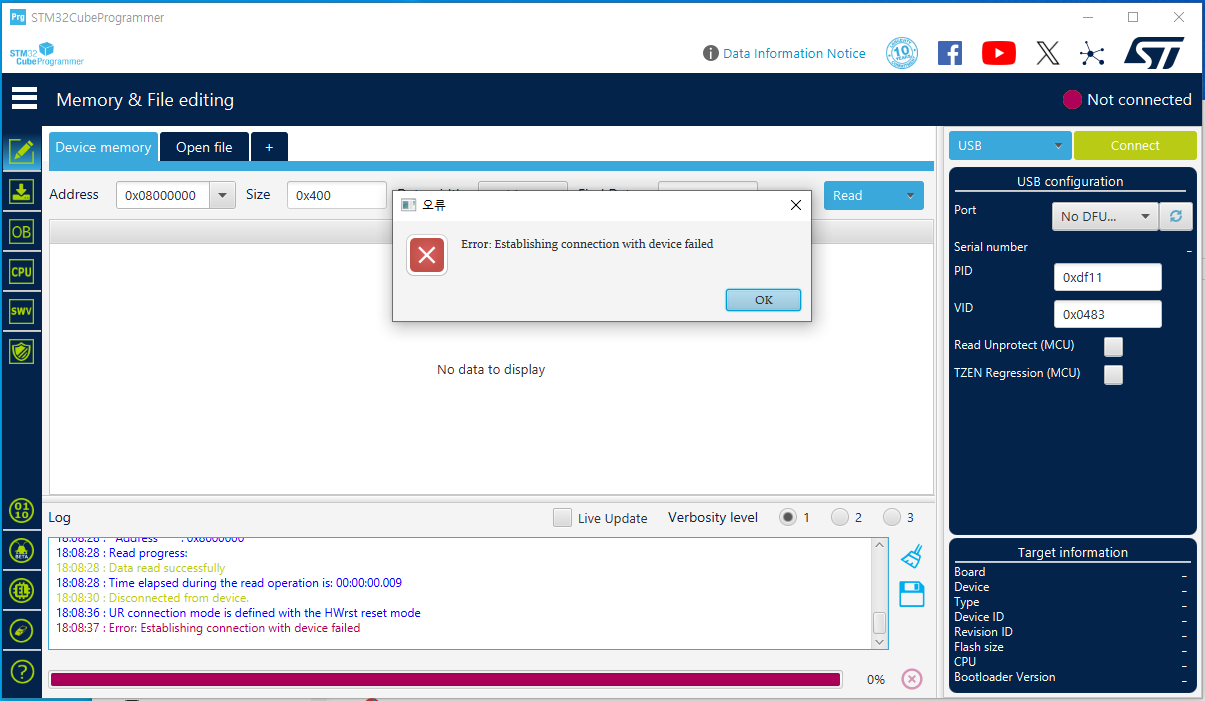Screen dimensions: 1205x701
Task: Clear the log with the broom icon
Action: click(x=911, y=557)
